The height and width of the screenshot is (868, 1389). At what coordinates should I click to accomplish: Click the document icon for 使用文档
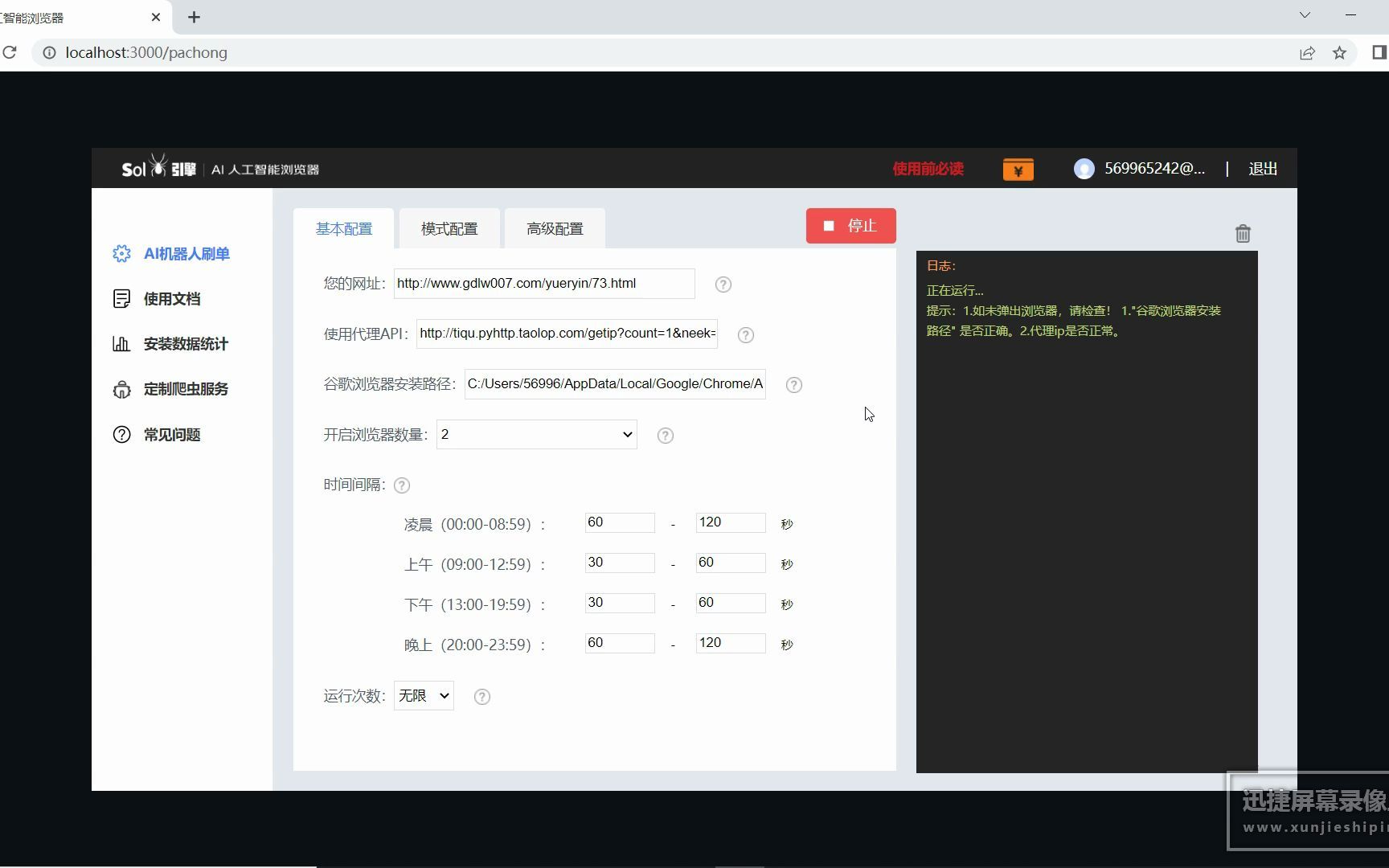click(x=121, y=299)
